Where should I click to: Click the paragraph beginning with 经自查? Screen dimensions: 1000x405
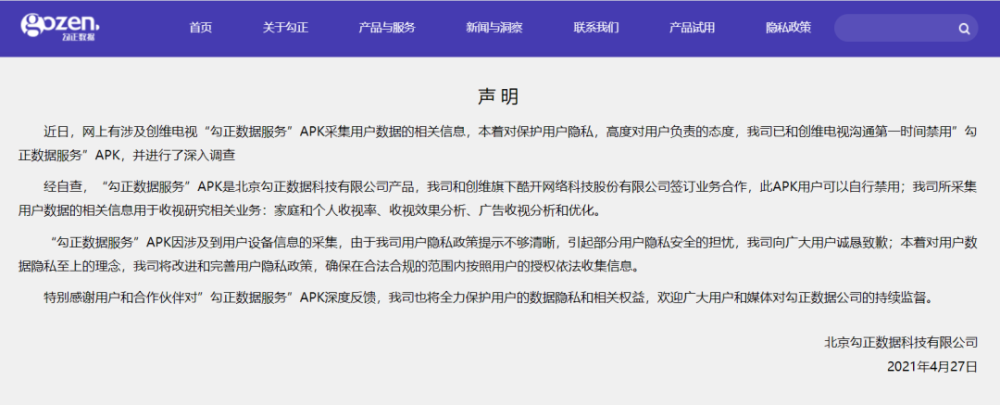pos(497,198)
